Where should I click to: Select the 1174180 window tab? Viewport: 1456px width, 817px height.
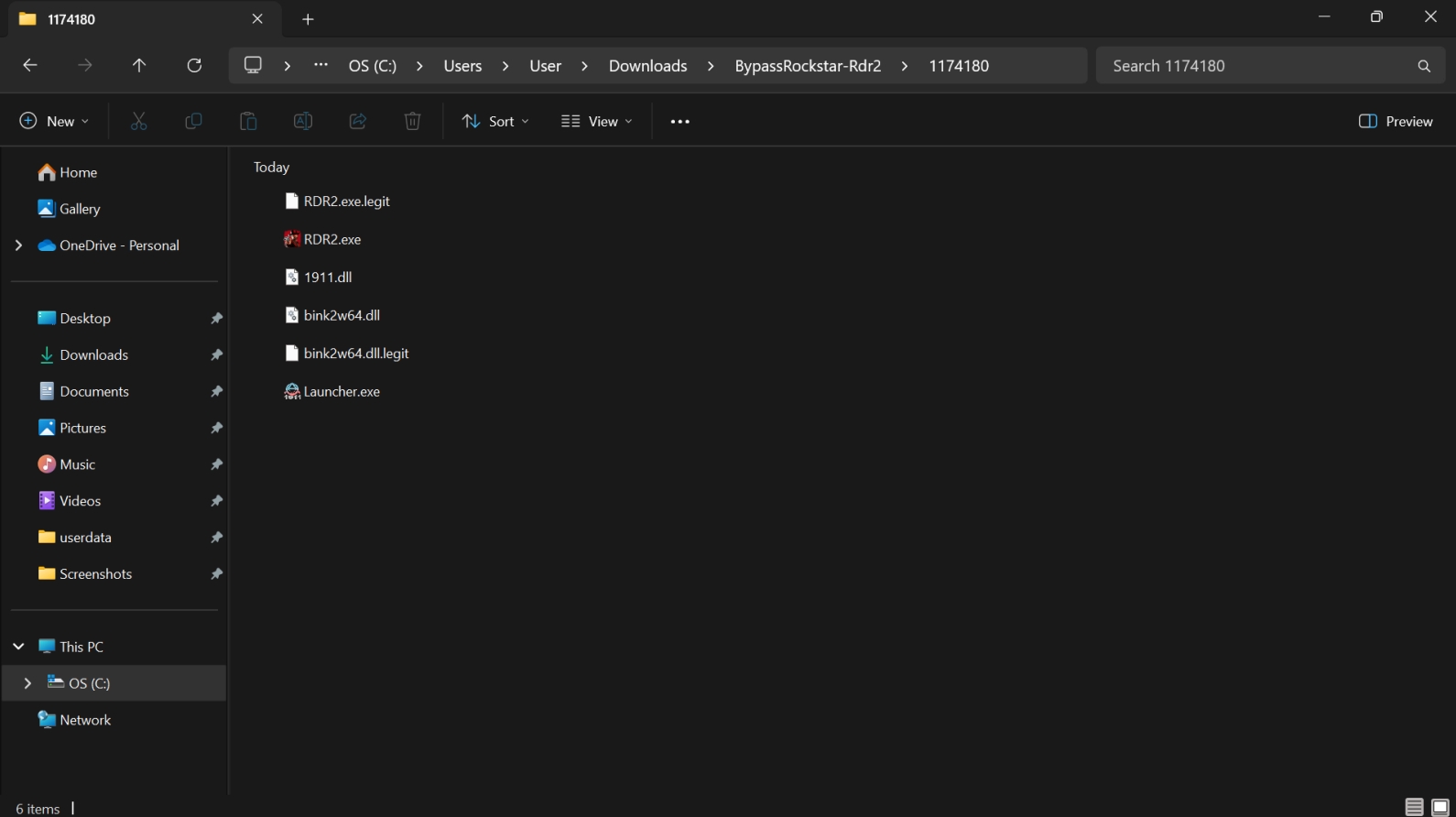point(145,19)
